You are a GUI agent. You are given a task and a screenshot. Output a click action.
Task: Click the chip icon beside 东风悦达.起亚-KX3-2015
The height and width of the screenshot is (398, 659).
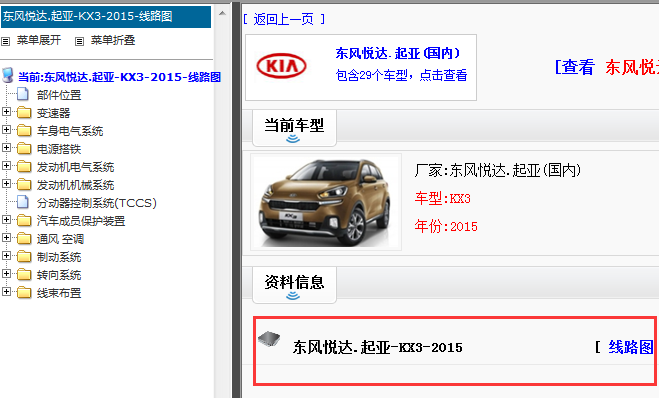269,339
